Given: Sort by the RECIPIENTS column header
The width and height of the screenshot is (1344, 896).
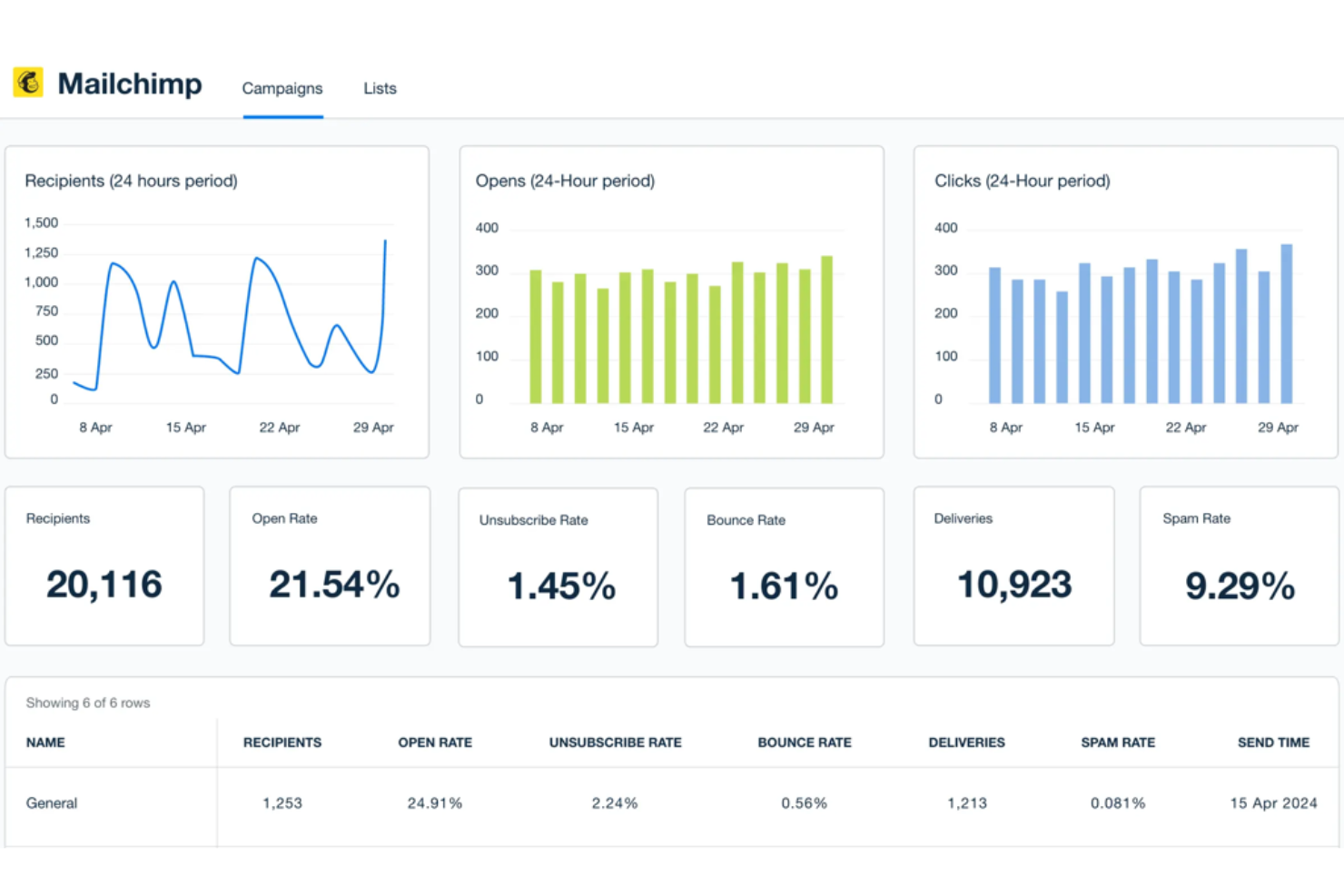Looking at the screenshot, I should 282,743.
